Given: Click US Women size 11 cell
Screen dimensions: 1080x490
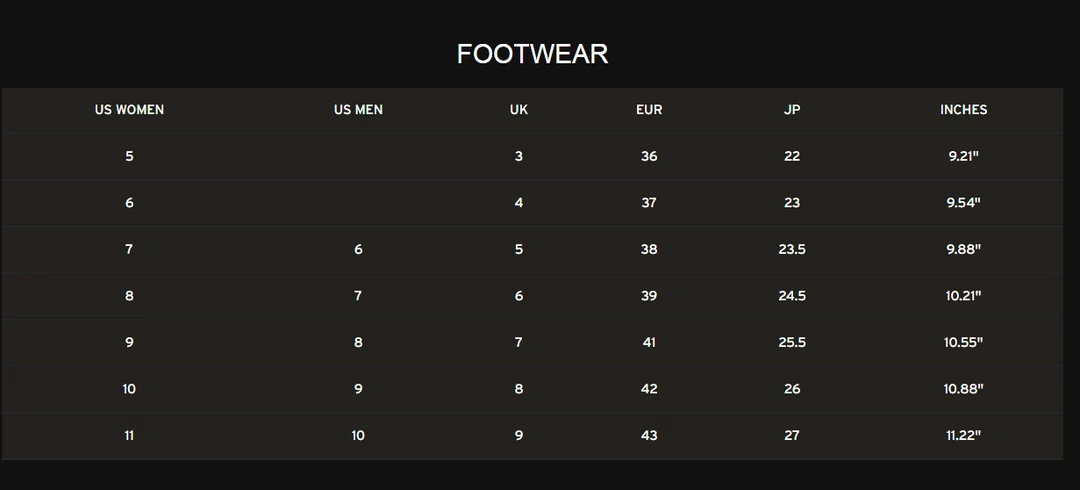Looking at the screenshot, I should point(129,436).
